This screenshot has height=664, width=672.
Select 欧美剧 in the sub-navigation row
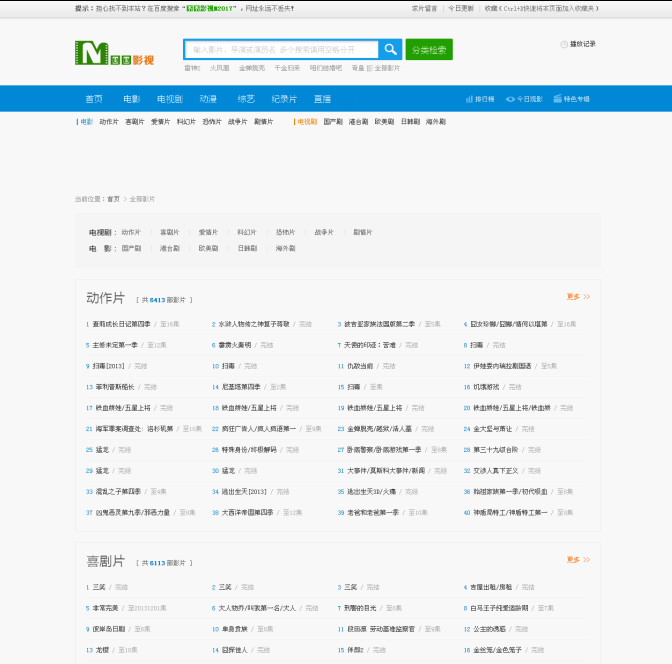(x=384, y=122)
